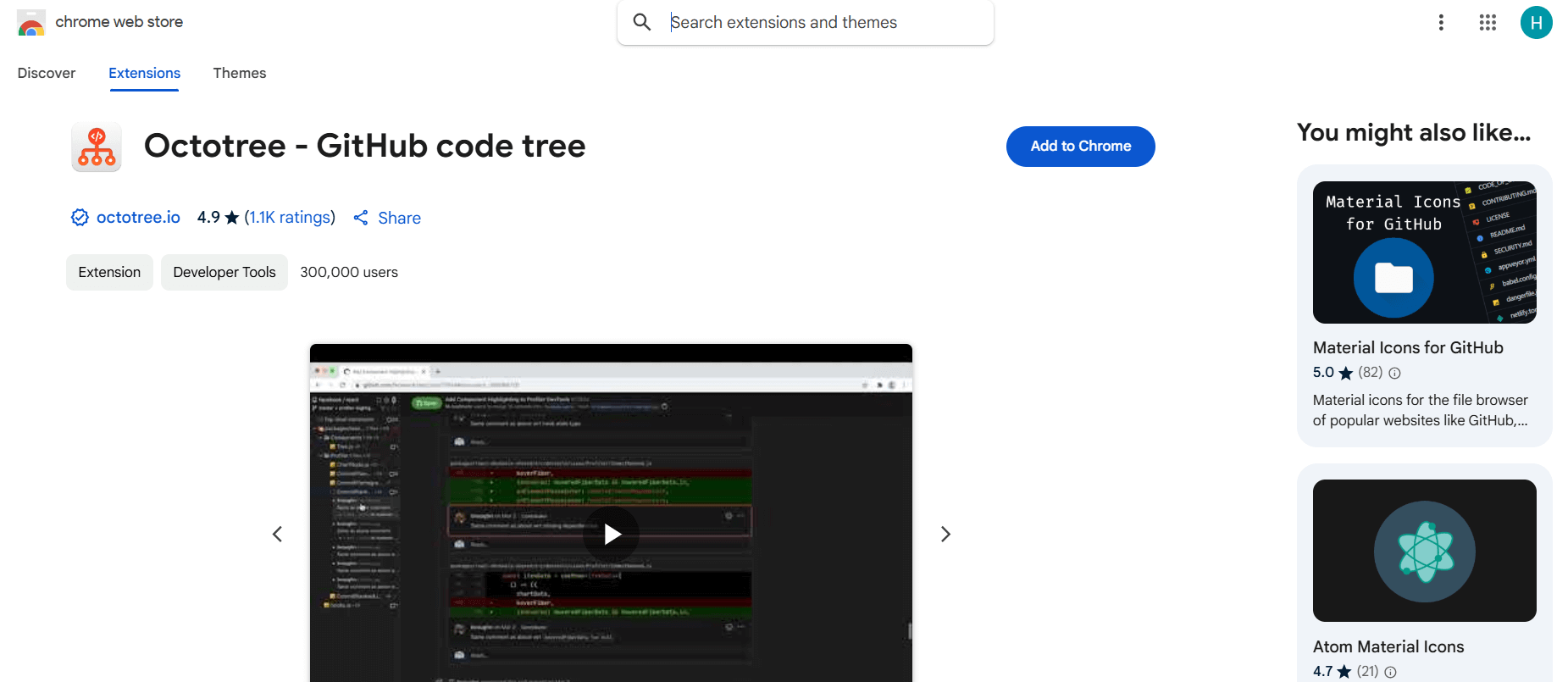Click the share icon
This screenshot has height=682, width=1568.
coord(361,218)
